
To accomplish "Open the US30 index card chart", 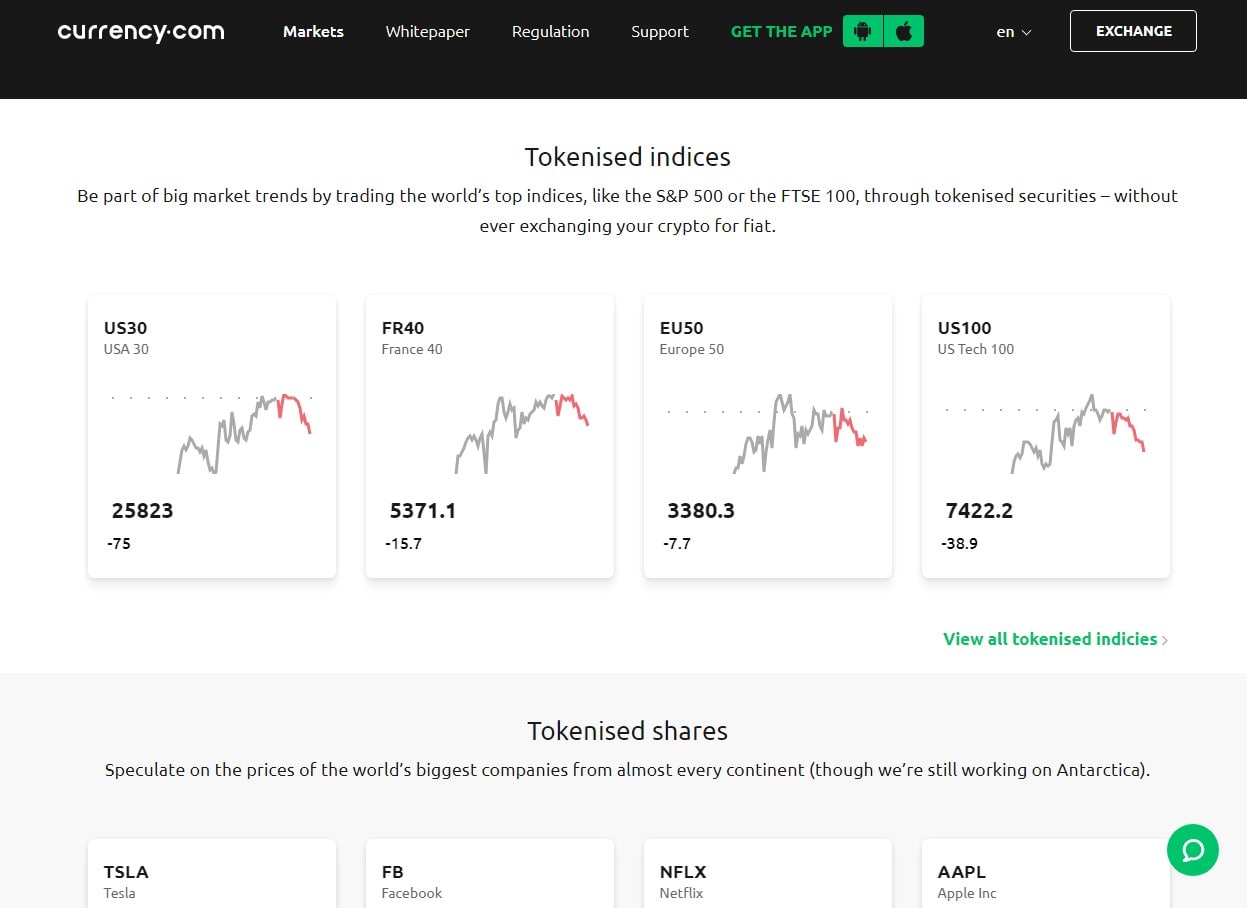I will pyautogui.click(x=212, y=435).
